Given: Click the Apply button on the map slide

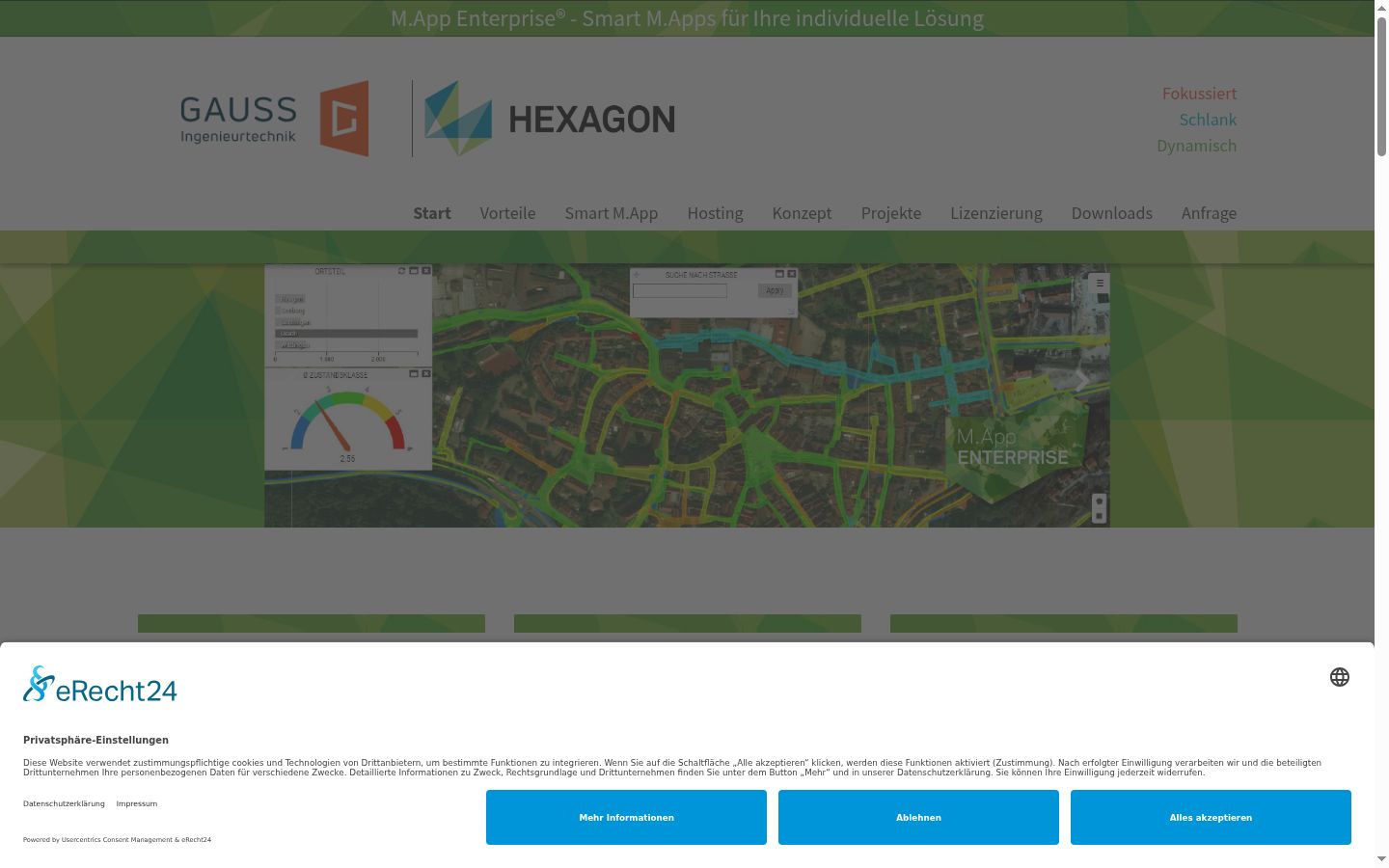Looking at the screenshot, I should click(775, 290).
